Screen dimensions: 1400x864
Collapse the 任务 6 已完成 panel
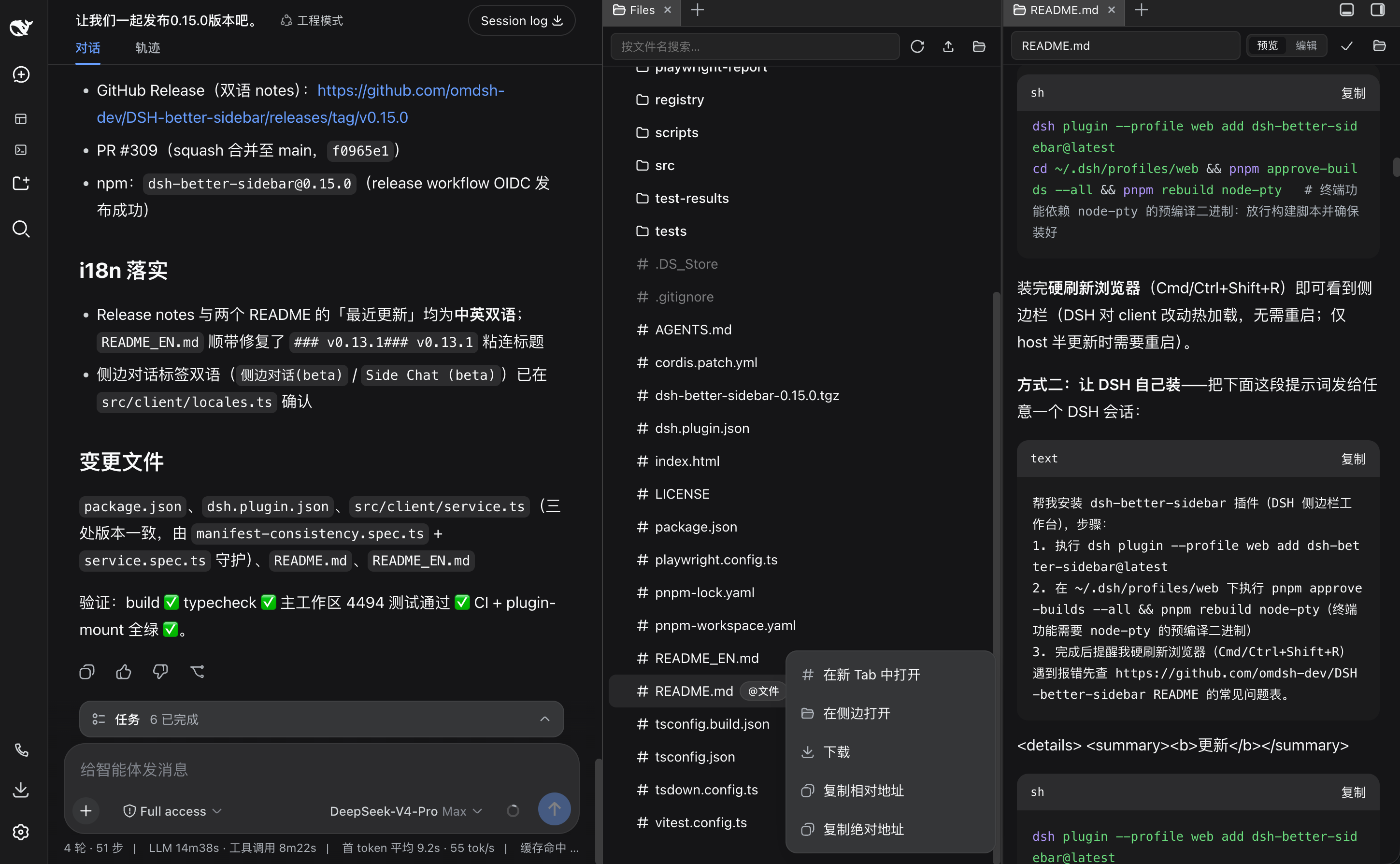point(545,719)
